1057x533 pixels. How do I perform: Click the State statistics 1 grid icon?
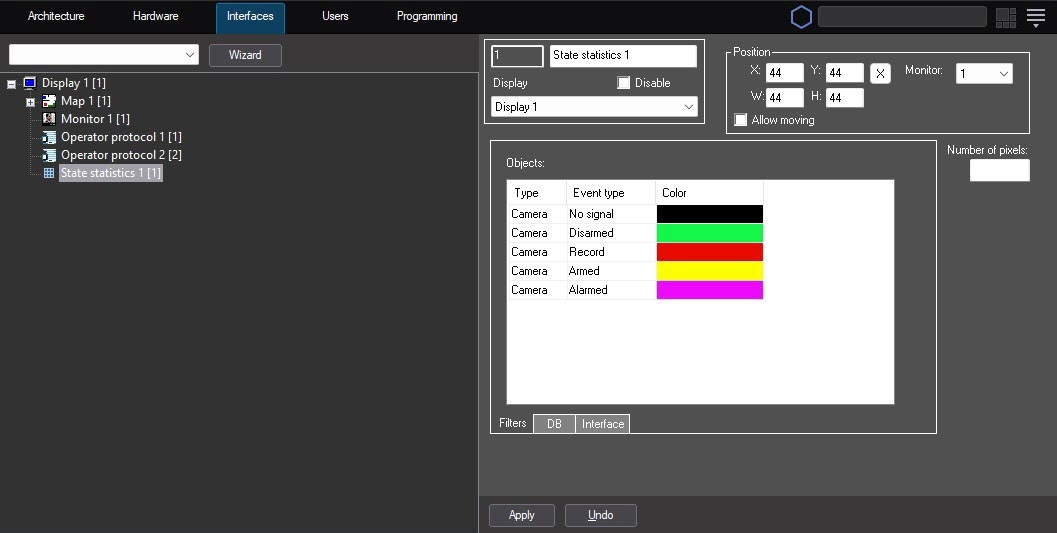(49, 173)
